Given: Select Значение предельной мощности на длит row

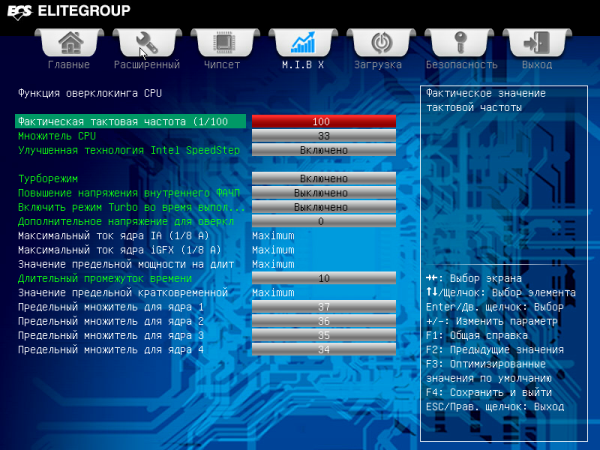Looking at the screenshot, I should point(126,264).
